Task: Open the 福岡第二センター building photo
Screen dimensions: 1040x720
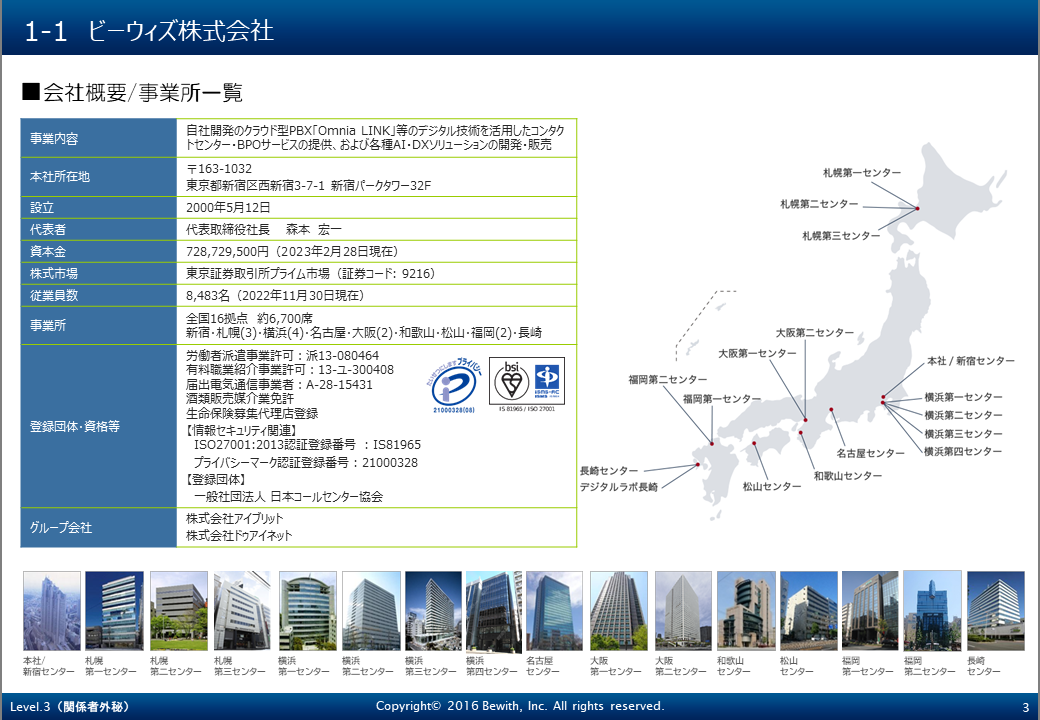Action: coord(933,611)
